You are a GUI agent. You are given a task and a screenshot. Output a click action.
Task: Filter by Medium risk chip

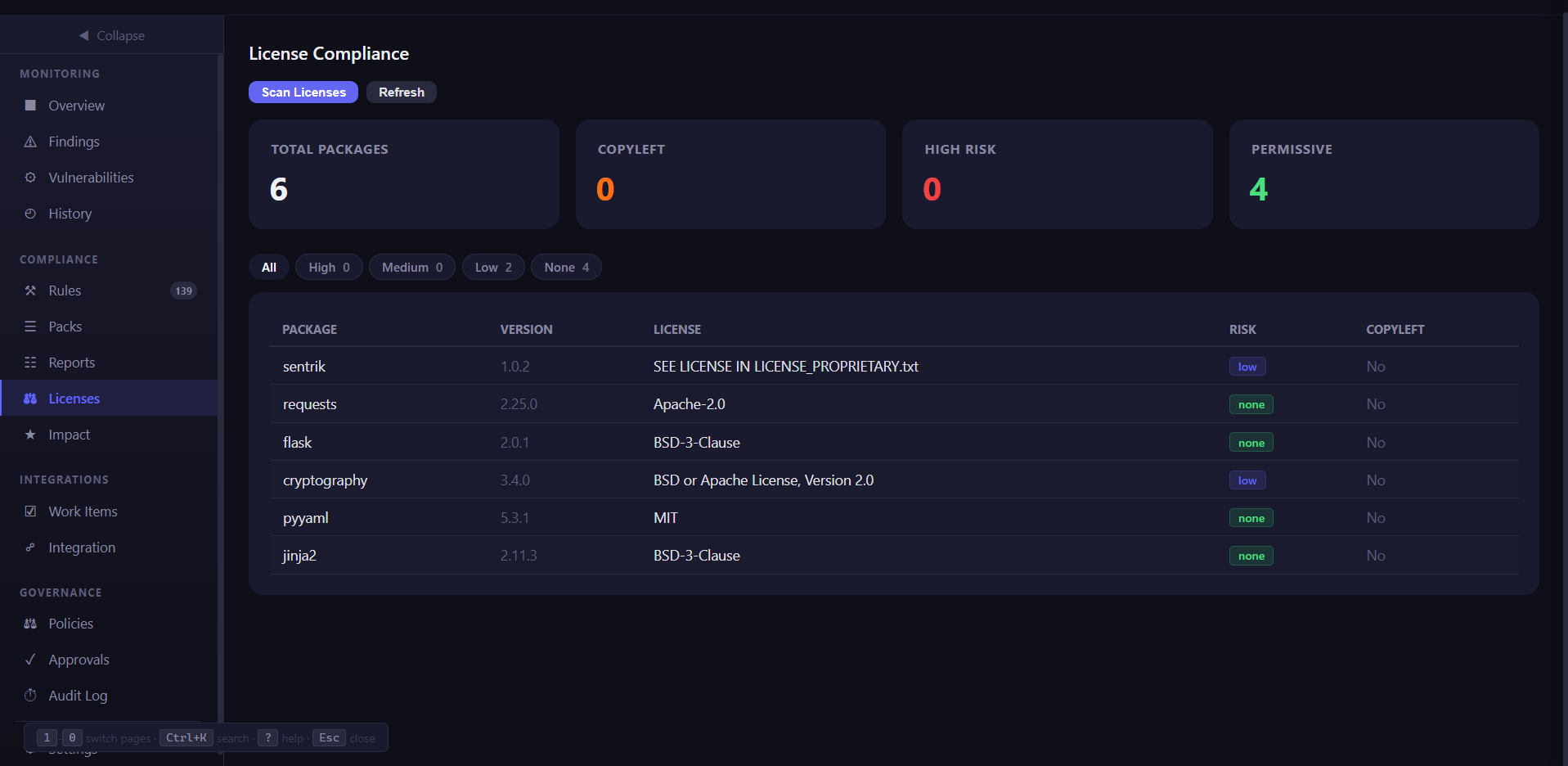pyautogui.click(x=412, y=268)
